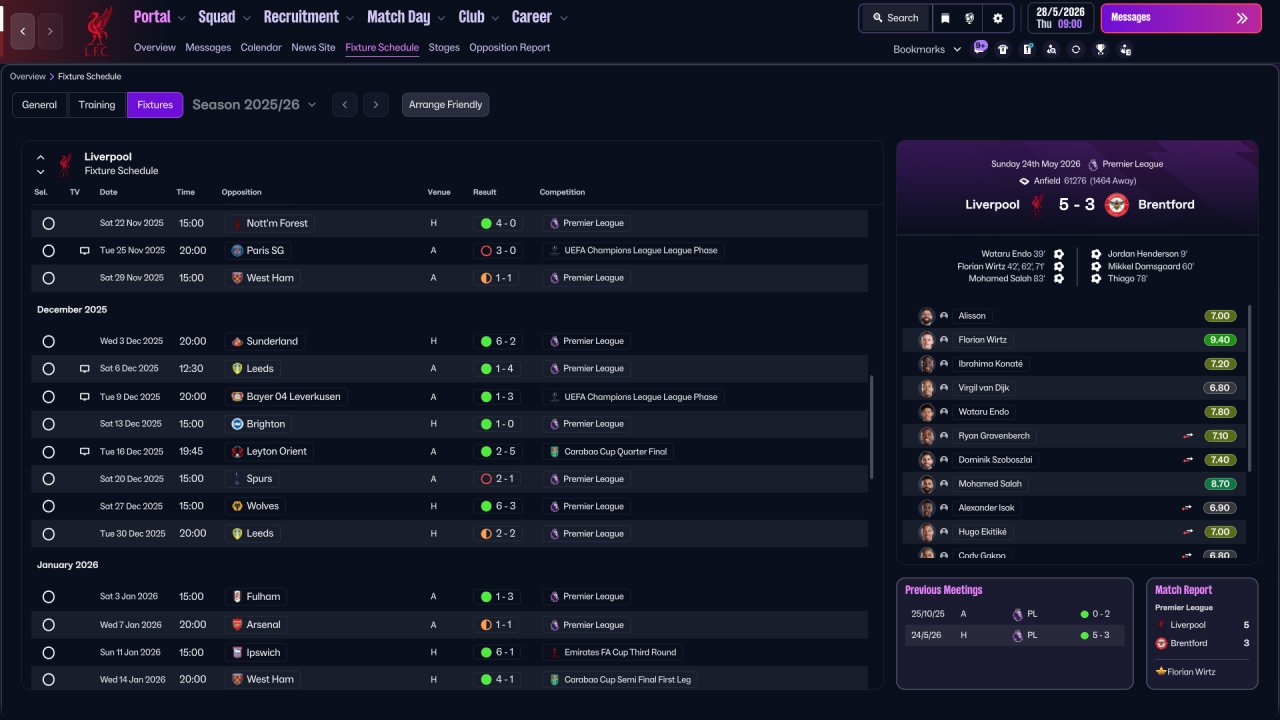Click the Overview breadcrumb link

tap(28, 77)
